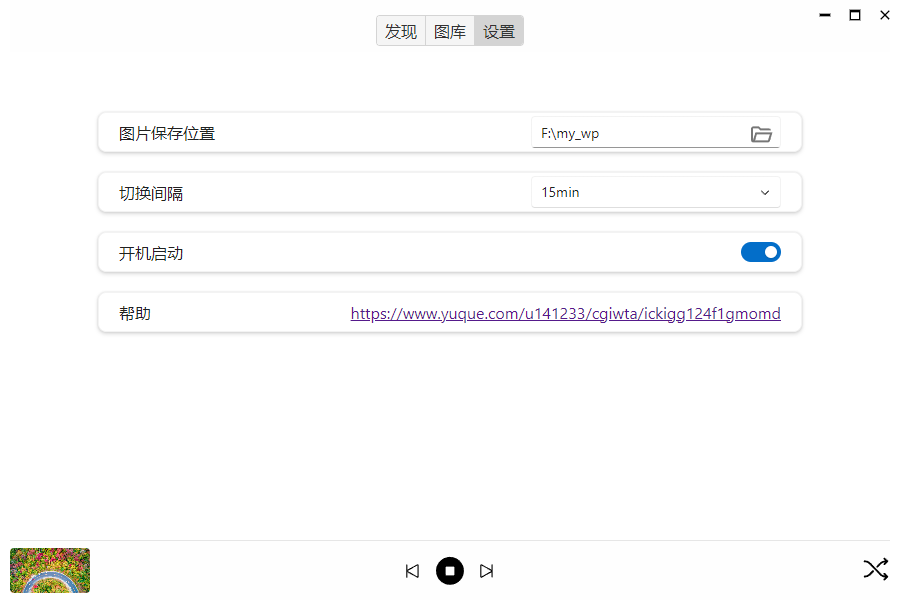Switch to the 发现 tab
This screenshot has width=900, height=600.
click(401, 31)
